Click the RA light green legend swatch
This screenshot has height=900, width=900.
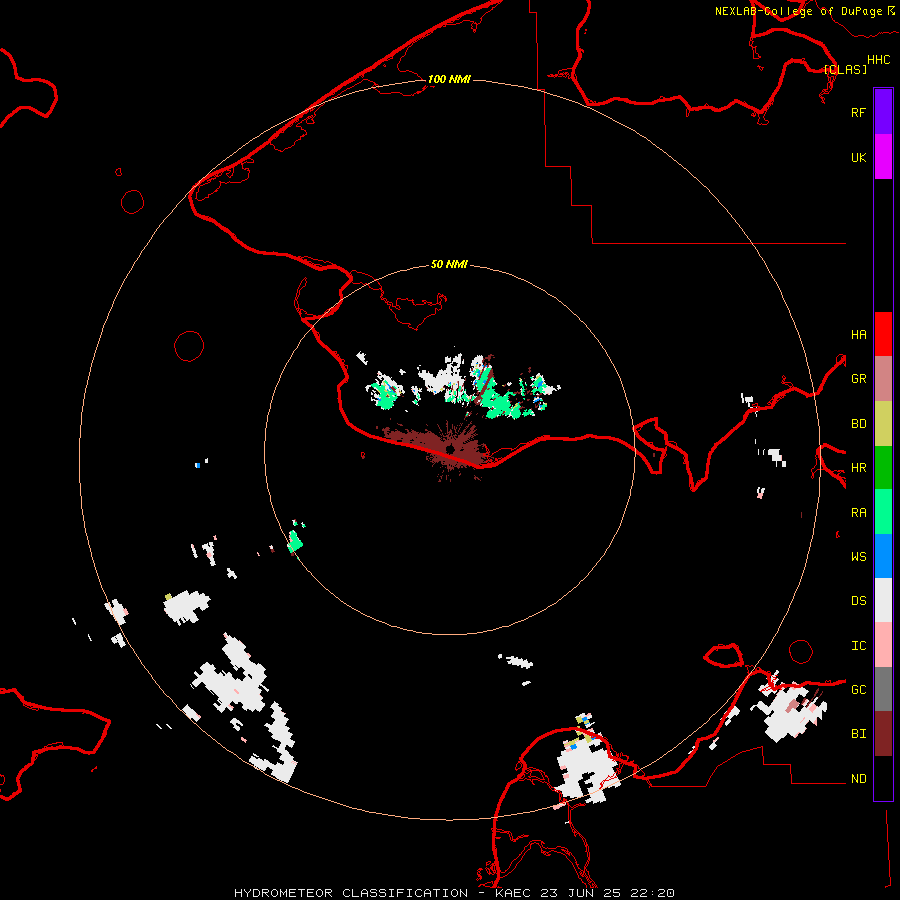tap(883, 512)
